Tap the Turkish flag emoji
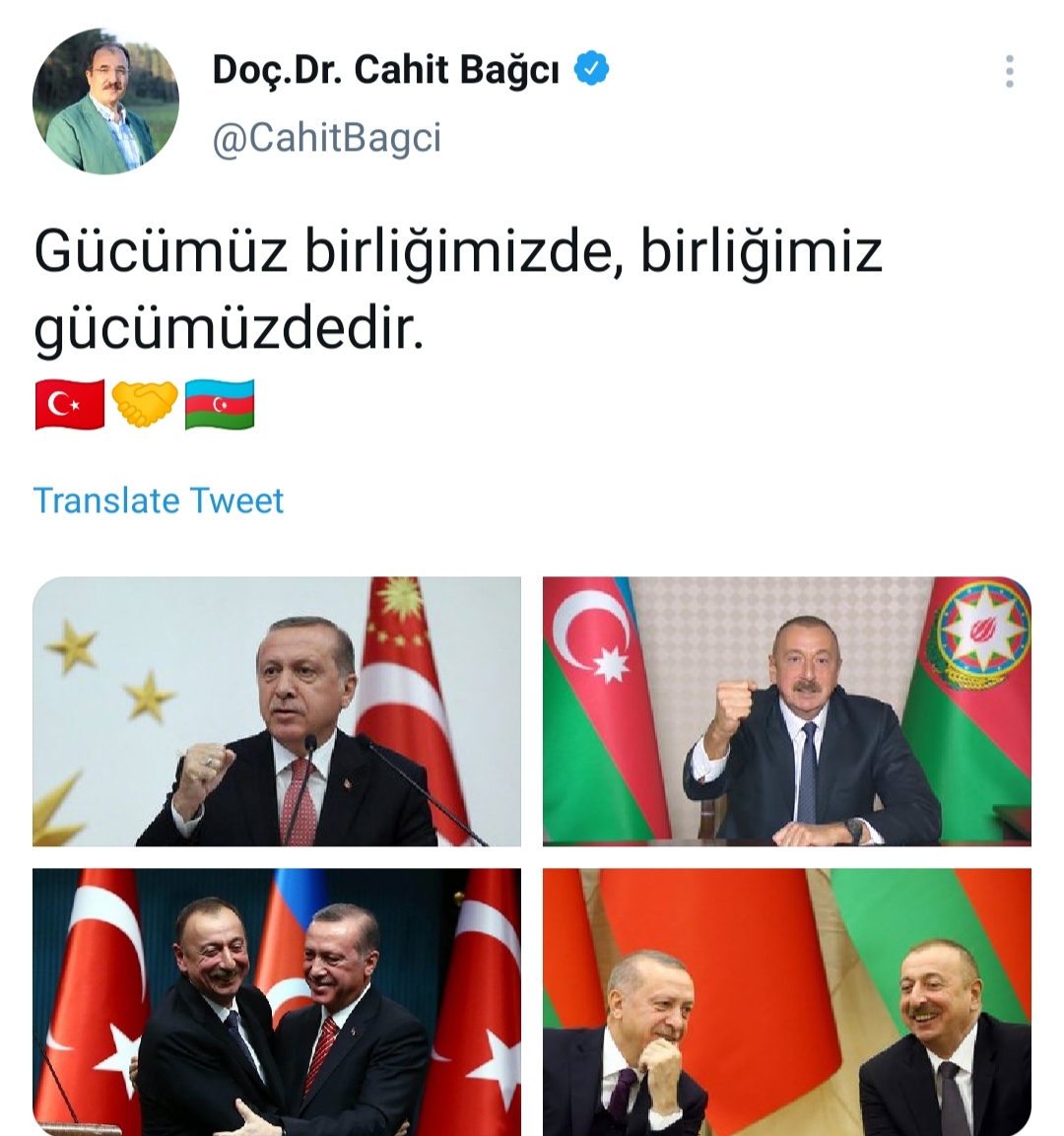The height and width of the screenshot is (1136, 1064). [x=70, y=404]
